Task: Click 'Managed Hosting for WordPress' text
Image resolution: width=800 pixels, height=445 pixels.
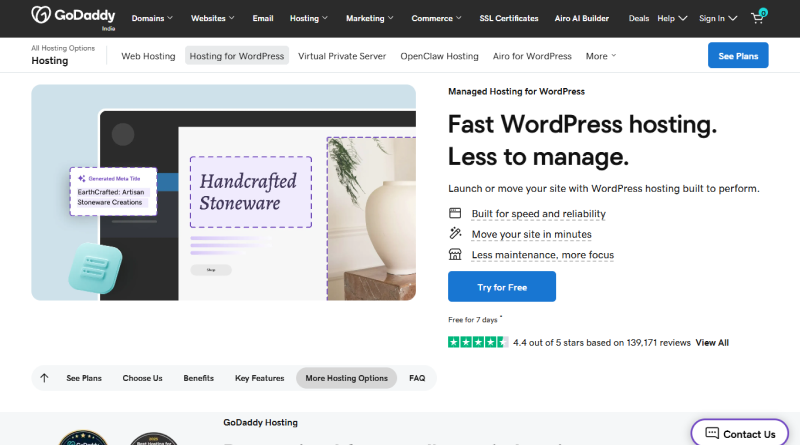Action: pos(516,91)
